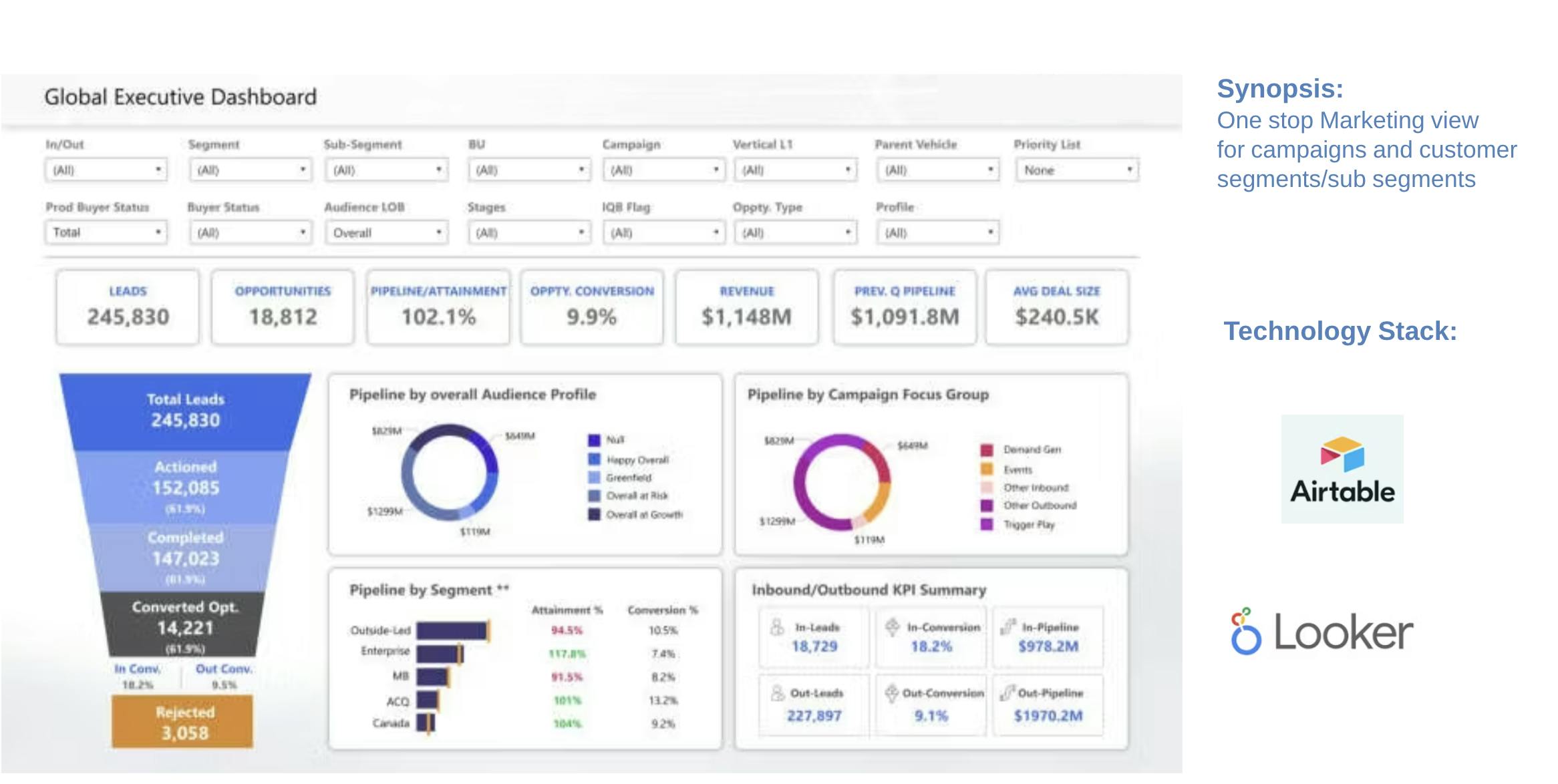Select the REVENUE KPI card
The image size is (1558, 784).
(x=746, y=307)
